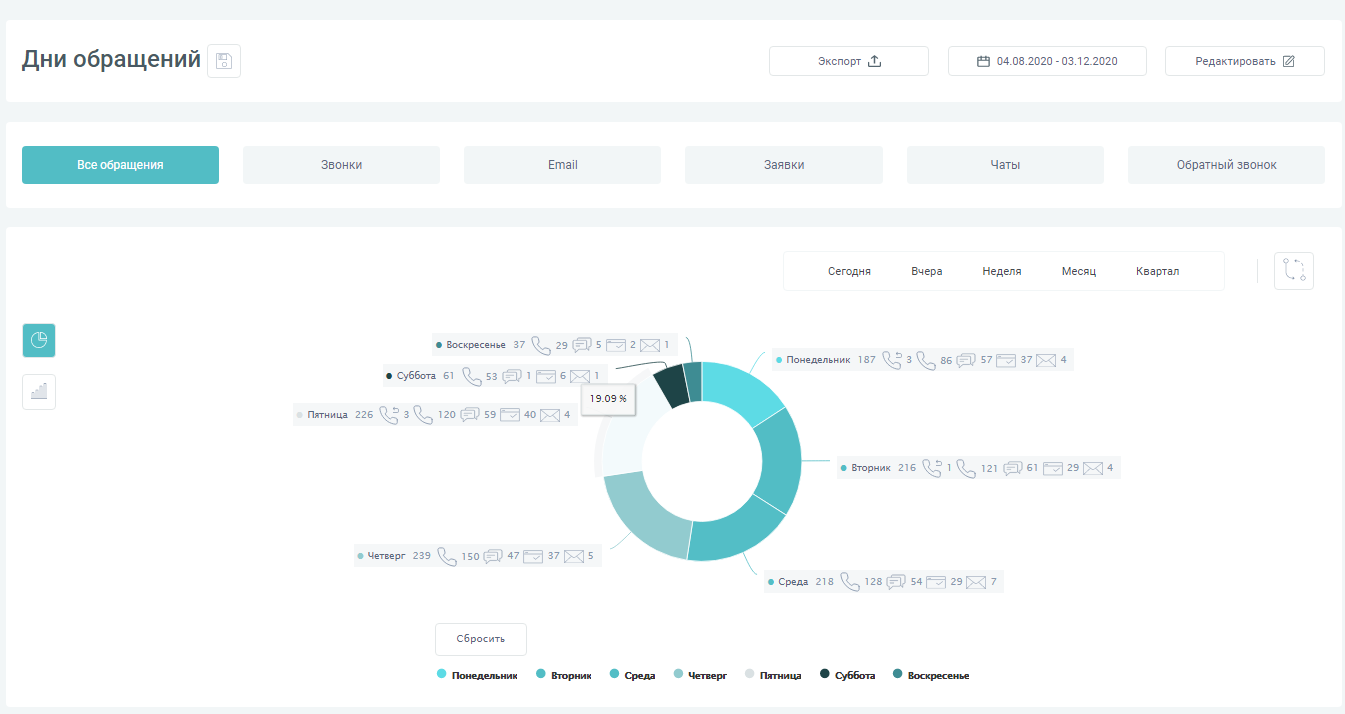Click the chat icon in Пятница row
The height and width of the screenshot is (714, 1345).
click(x=470, y=414)
